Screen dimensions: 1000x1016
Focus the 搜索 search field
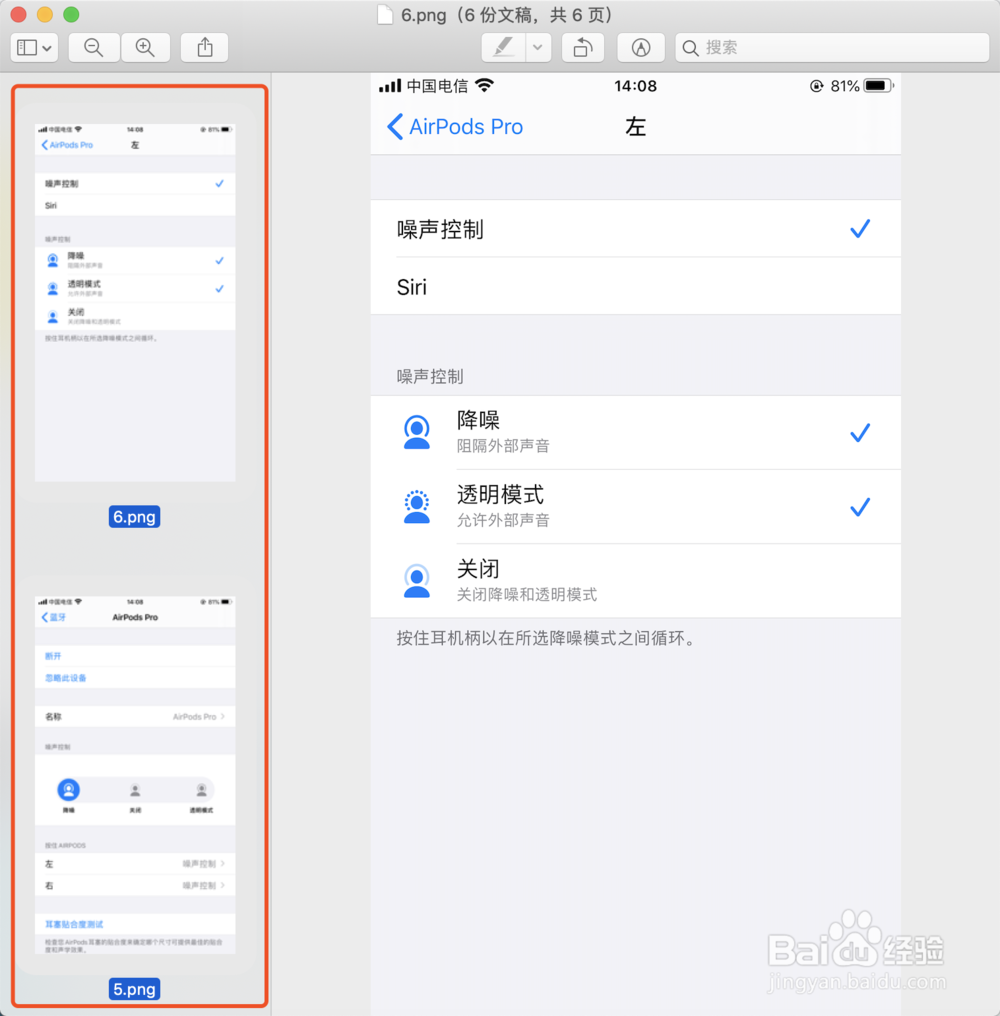point(832,47)
